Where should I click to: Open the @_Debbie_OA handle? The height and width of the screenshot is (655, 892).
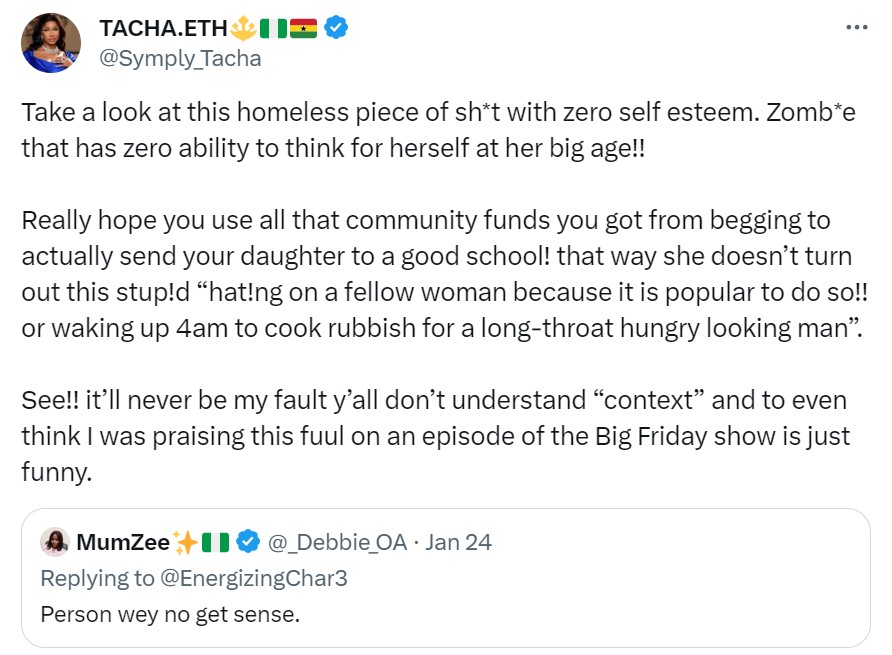(x=337, y=543)
